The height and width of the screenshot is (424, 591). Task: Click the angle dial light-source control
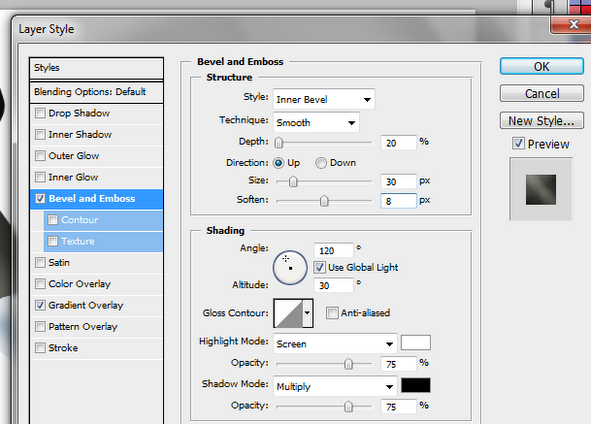pyautogui.click(x=290, y=268)
